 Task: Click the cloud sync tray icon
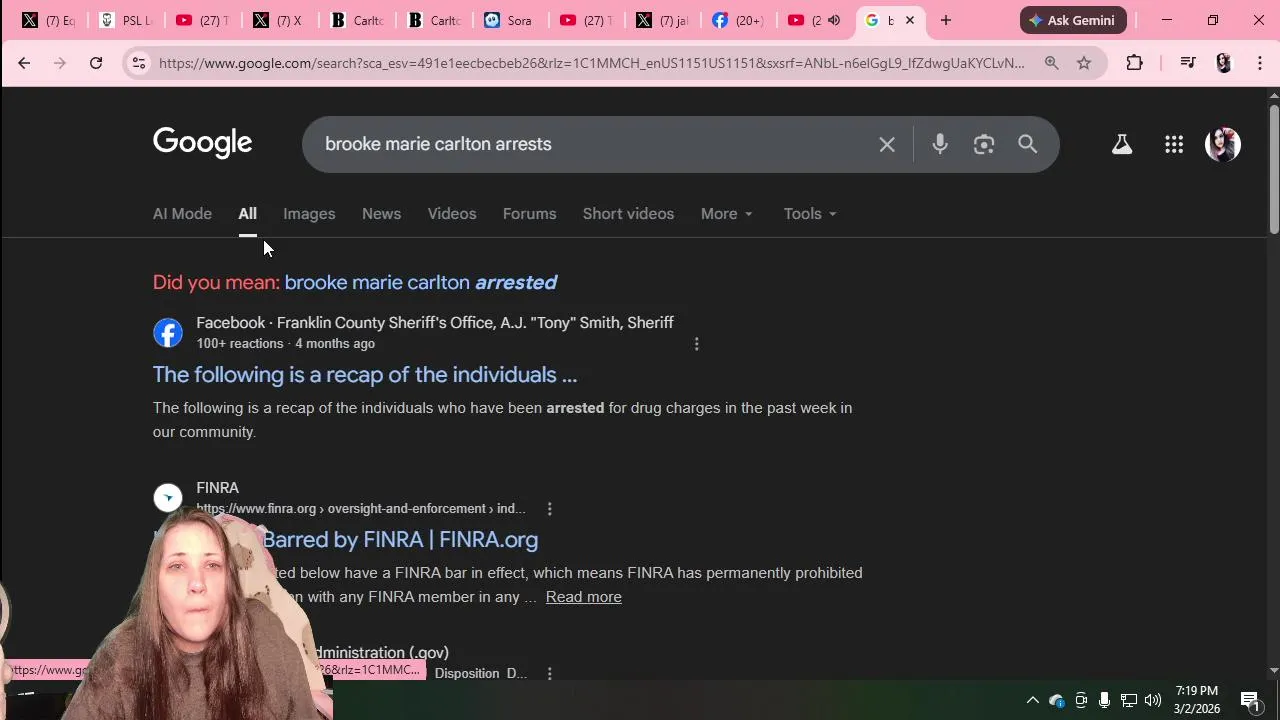tap(1057, 700)
